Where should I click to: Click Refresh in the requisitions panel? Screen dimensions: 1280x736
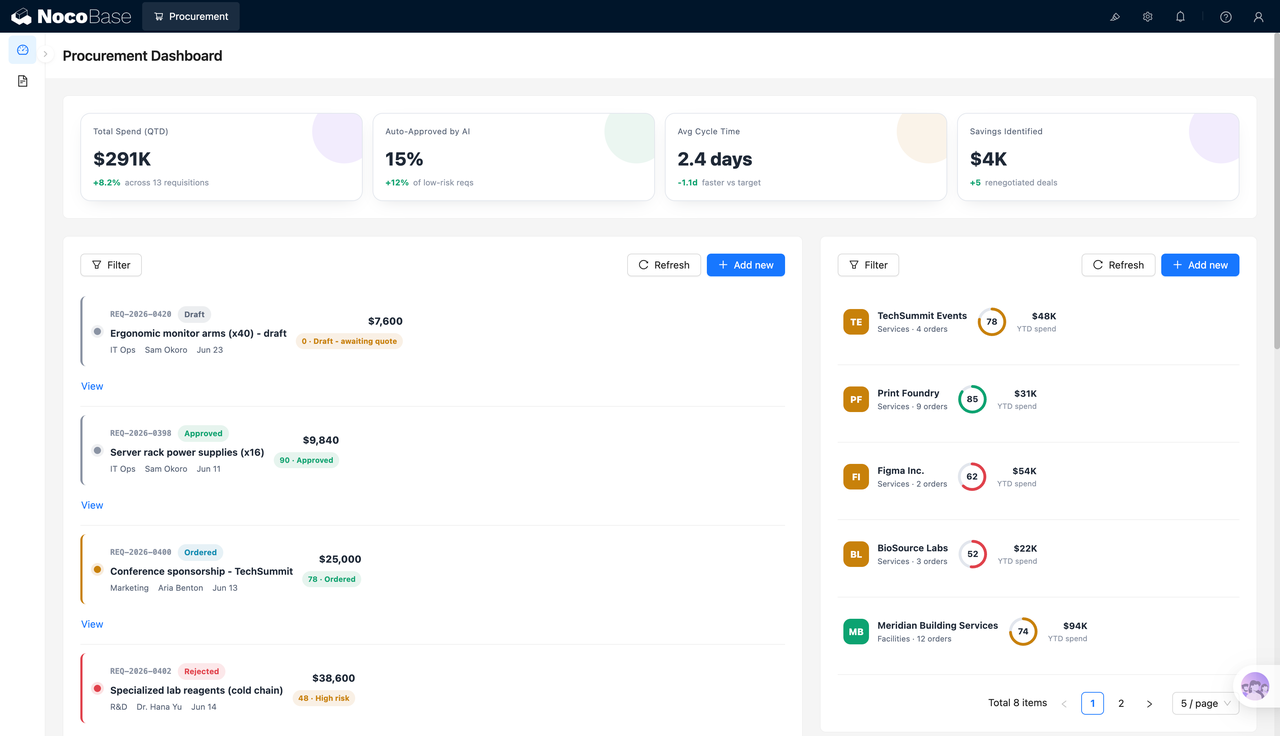click(x=664, y=265)
